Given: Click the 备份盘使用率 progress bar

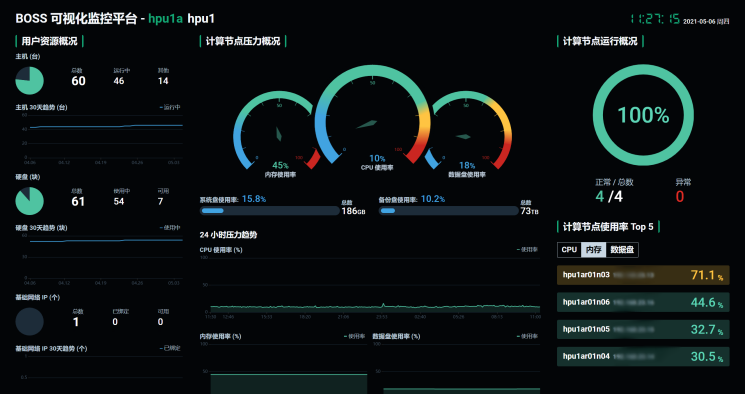Looking at the screenshot, I should pyautogui.click(x=449, y=211).
